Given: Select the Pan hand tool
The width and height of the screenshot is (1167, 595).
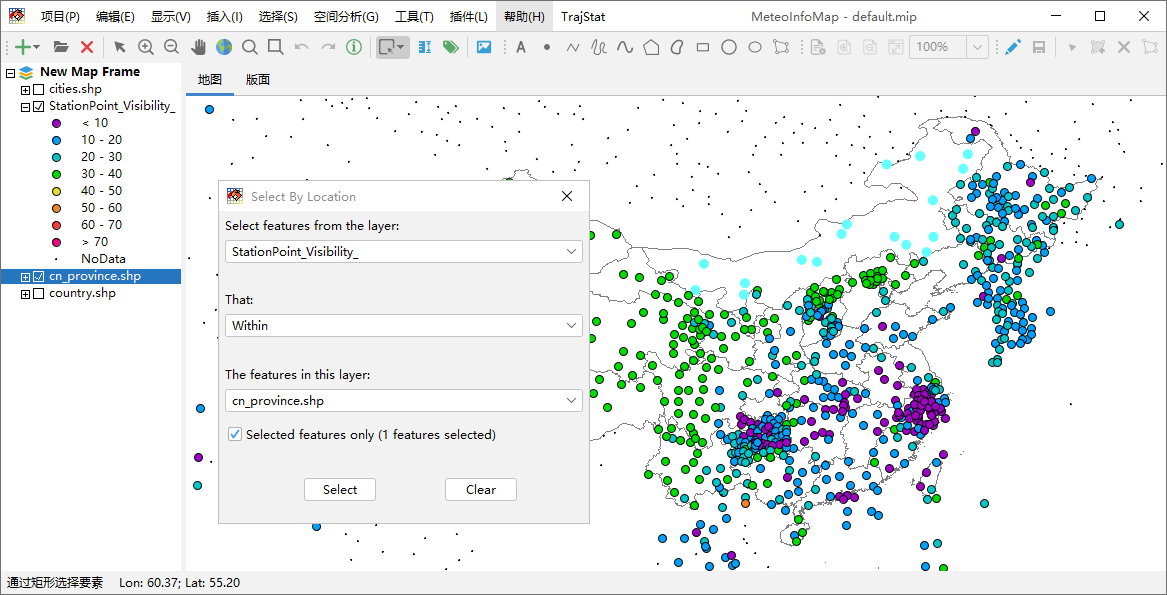Looking at the screenshot, I should click(198, 47).
